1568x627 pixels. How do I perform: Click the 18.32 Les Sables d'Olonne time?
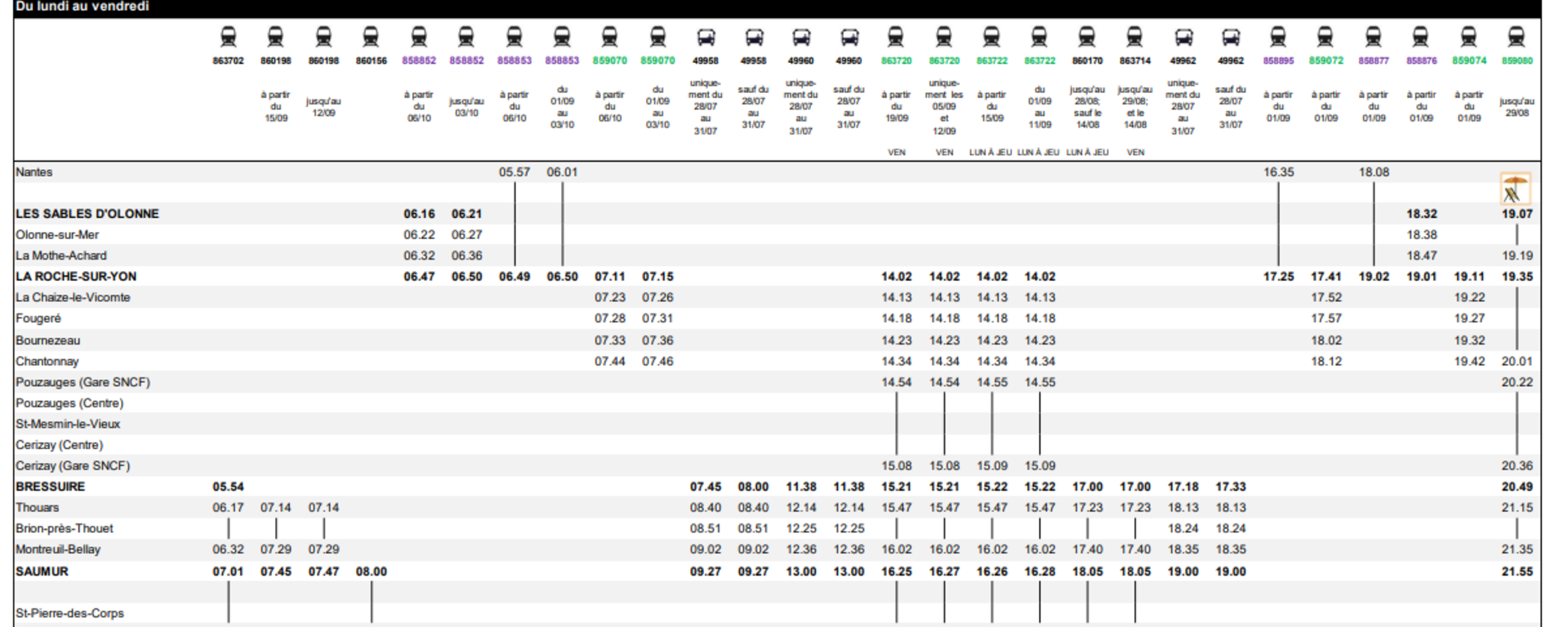click(x=1421, y=214)
